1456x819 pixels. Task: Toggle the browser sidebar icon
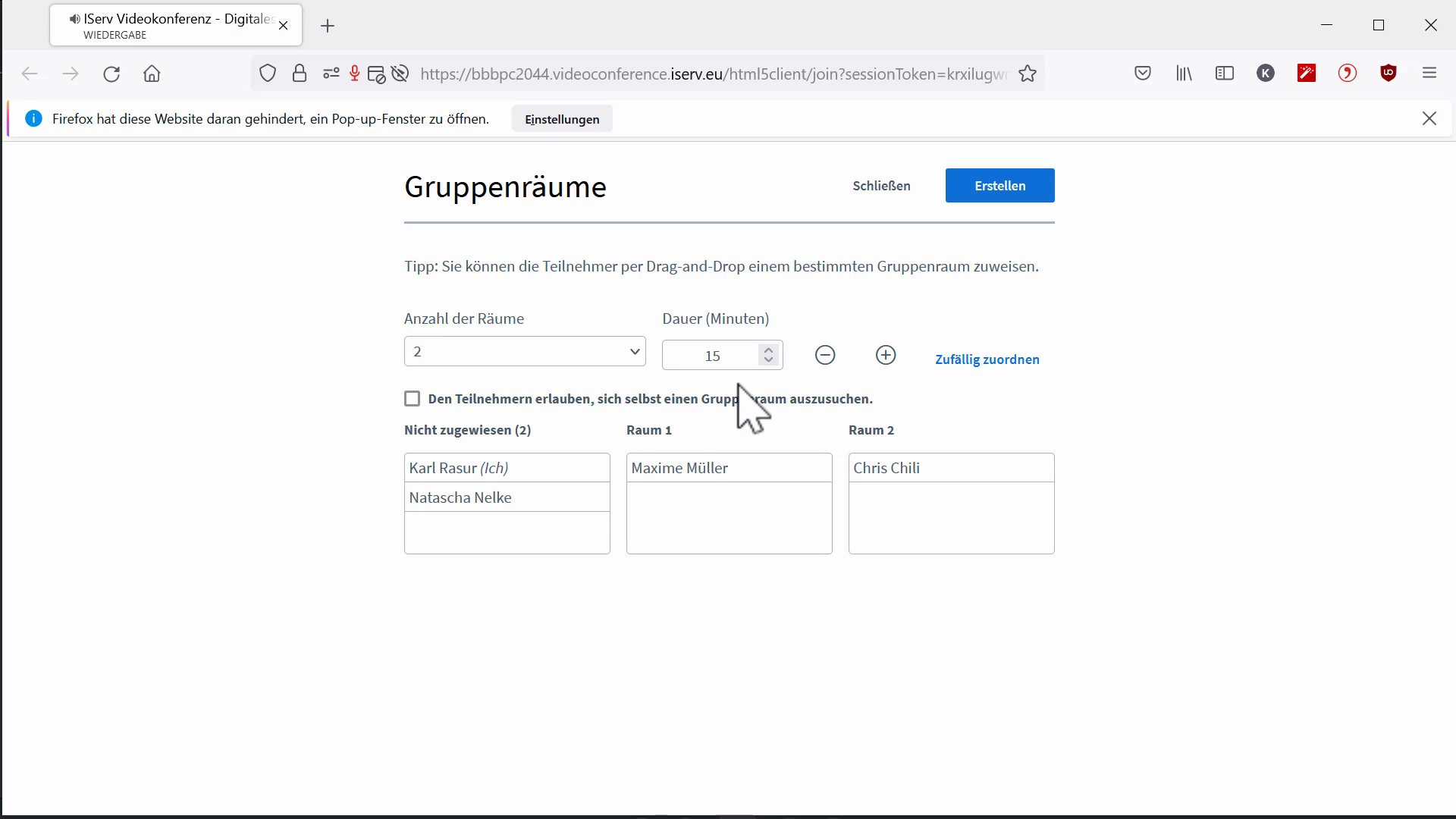[1225, 73]
